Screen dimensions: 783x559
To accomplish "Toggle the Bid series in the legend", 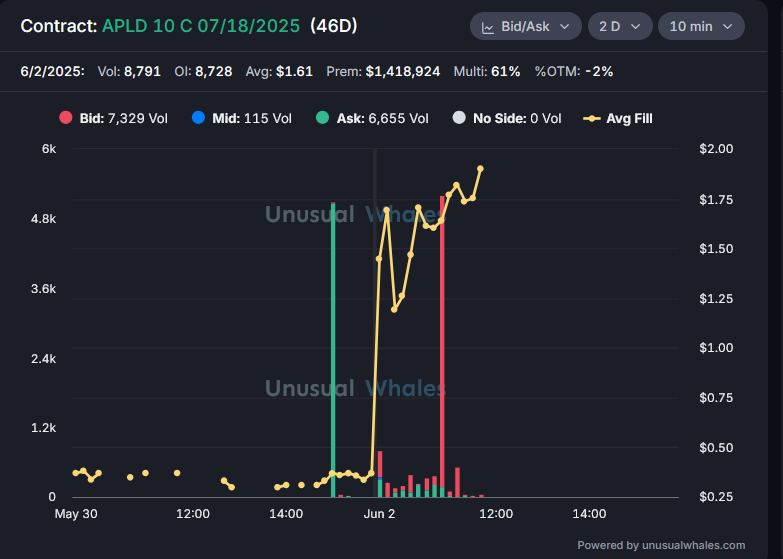I will pyautogui.click(x=114, y=118).
